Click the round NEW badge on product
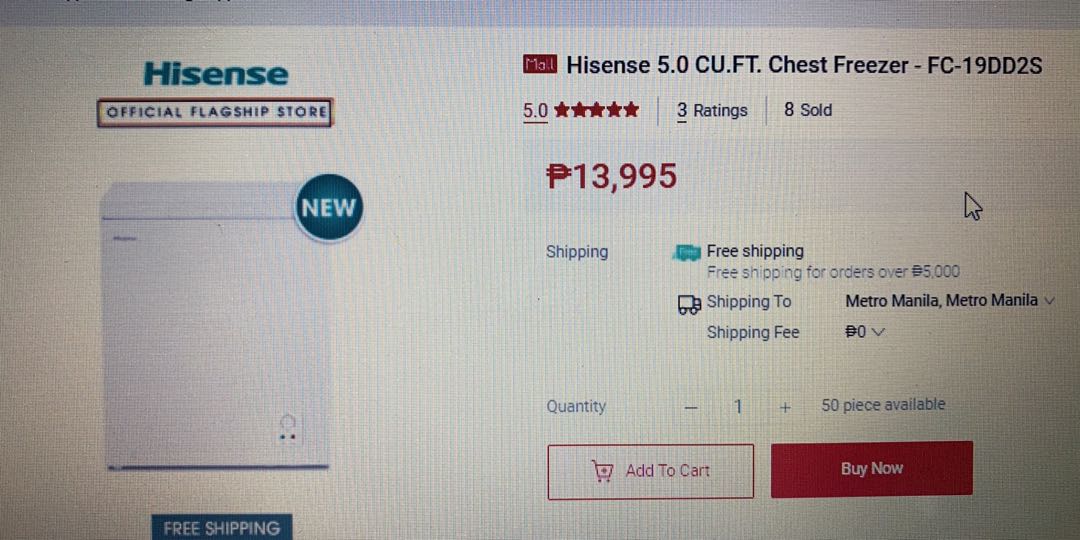The image size is (1080, 540). click(x=329, y=207)
